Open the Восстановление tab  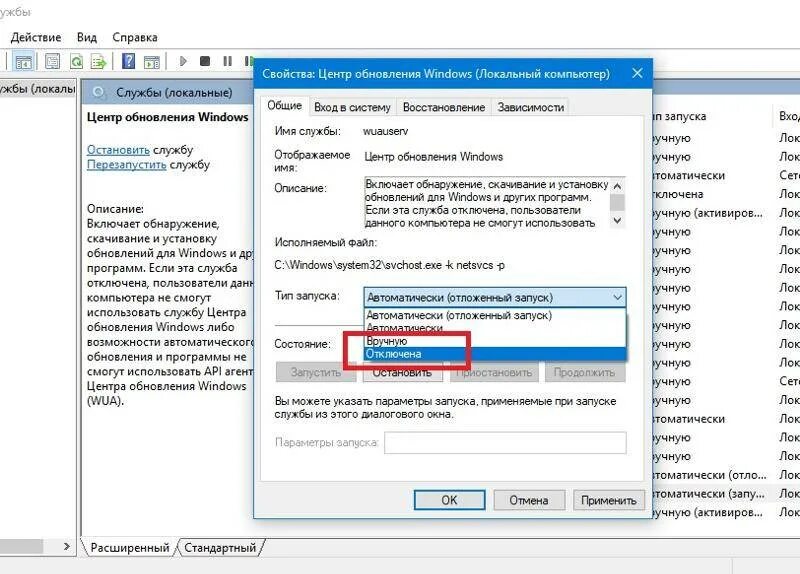pyautogui.click(x=444, y=107)
